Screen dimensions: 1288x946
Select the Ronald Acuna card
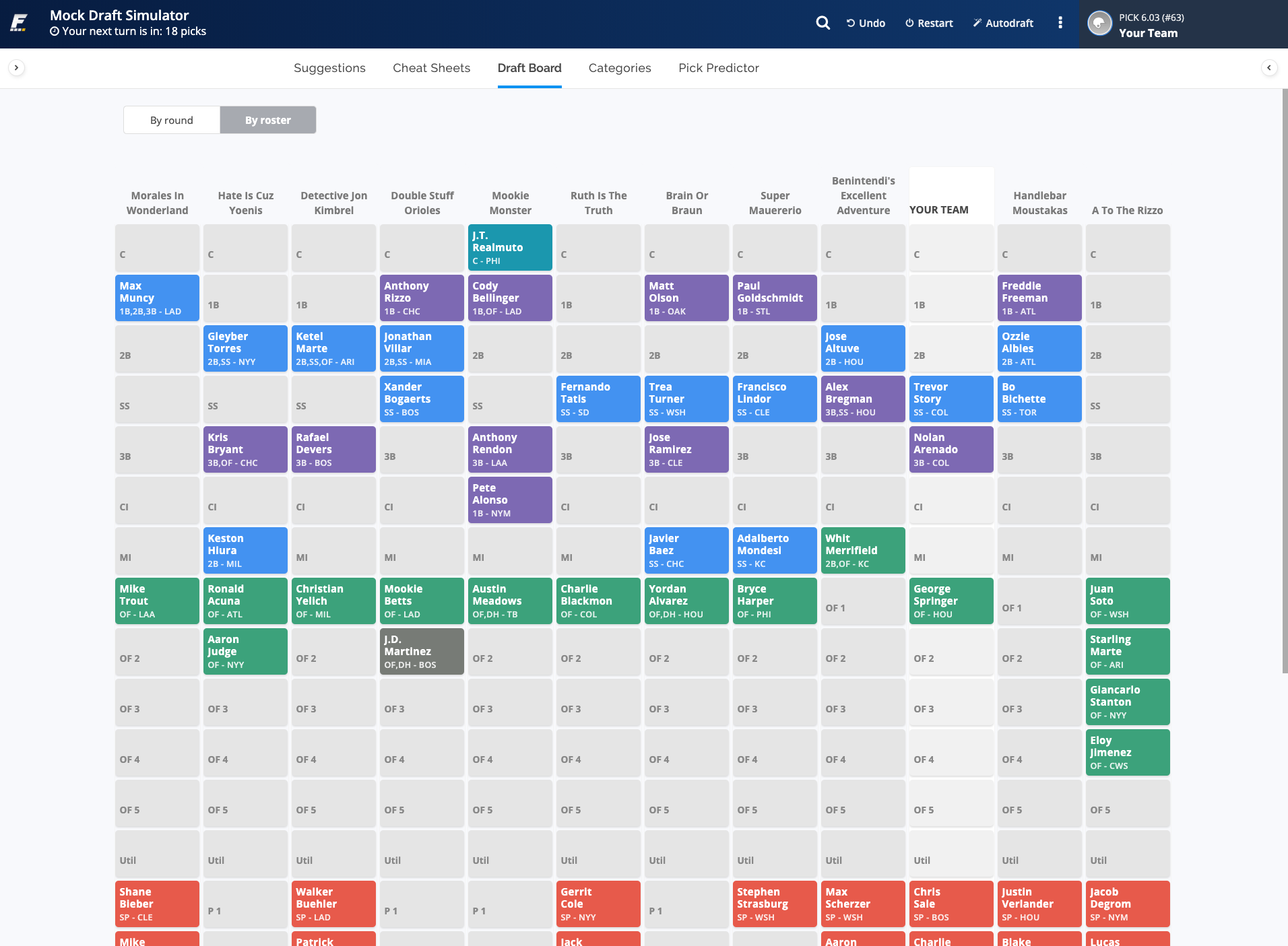246,601
